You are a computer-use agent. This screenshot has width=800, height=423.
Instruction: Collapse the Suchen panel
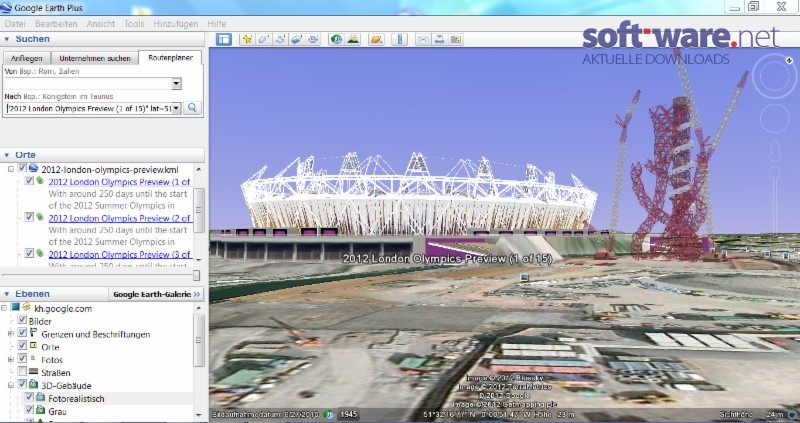(7, 39)
